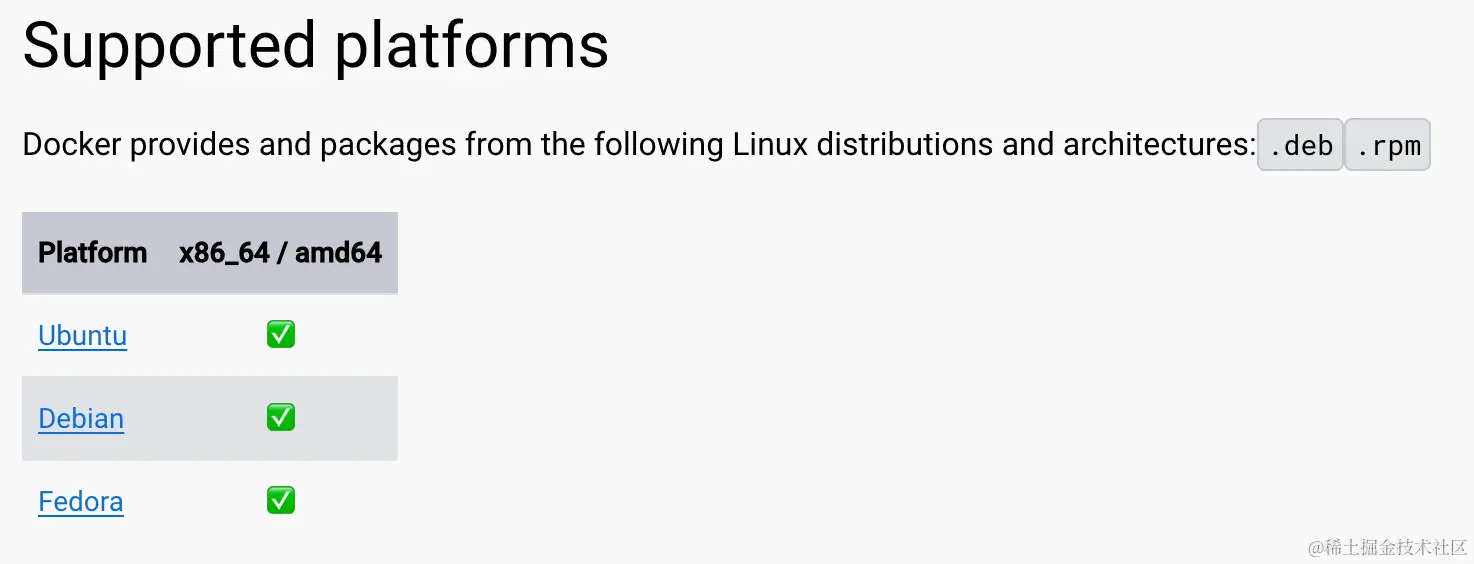Click the green checkmark in Debian row
The image size is (1474, 564).
tap(281, 418)
